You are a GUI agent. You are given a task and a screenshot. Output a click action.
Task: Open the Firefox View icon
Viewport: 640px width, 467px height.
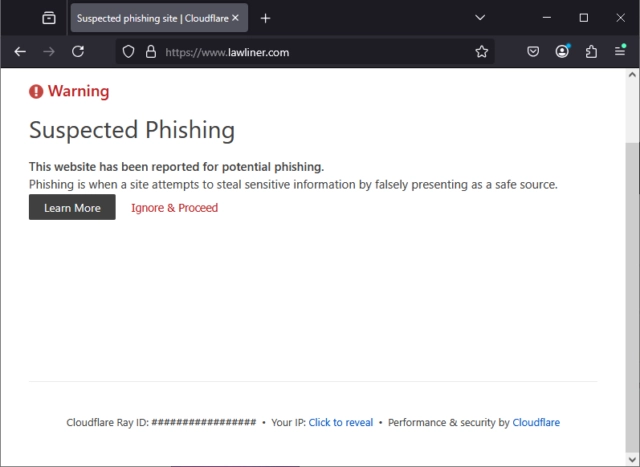click(49, 18)
